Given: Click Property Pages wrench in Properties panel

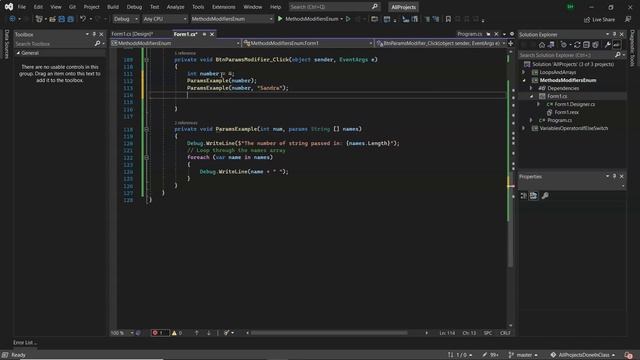Looking at the screenshot, I should pyautogui.click(x=545, y=196).
